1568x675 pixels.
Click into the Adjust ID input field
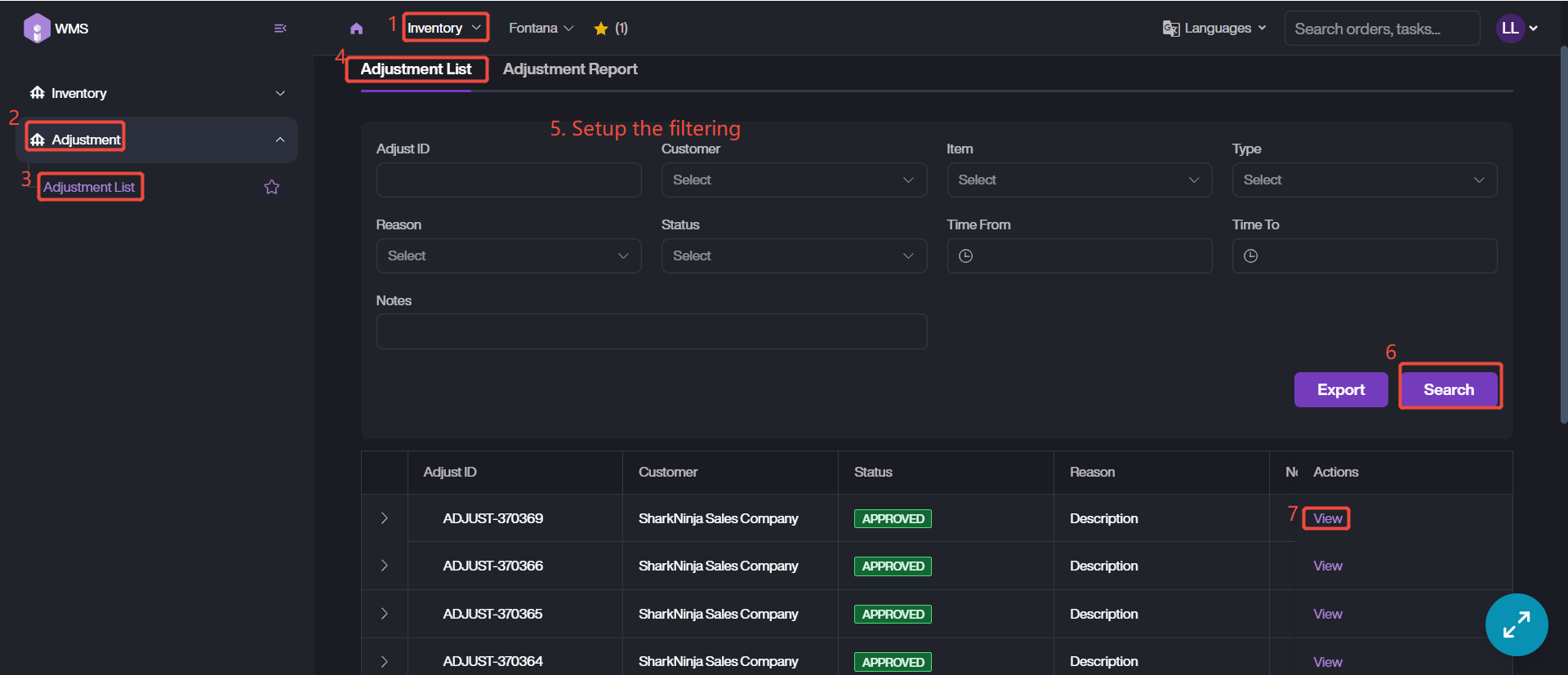pos(508,180)
